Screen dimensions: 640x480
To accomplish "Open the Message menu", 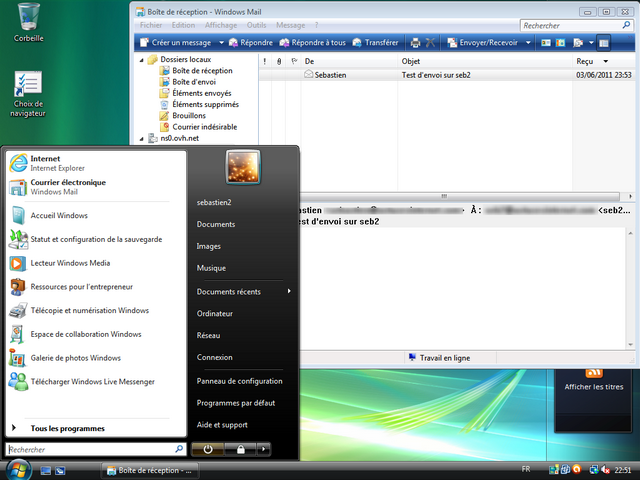I will (x=290, y=25).
